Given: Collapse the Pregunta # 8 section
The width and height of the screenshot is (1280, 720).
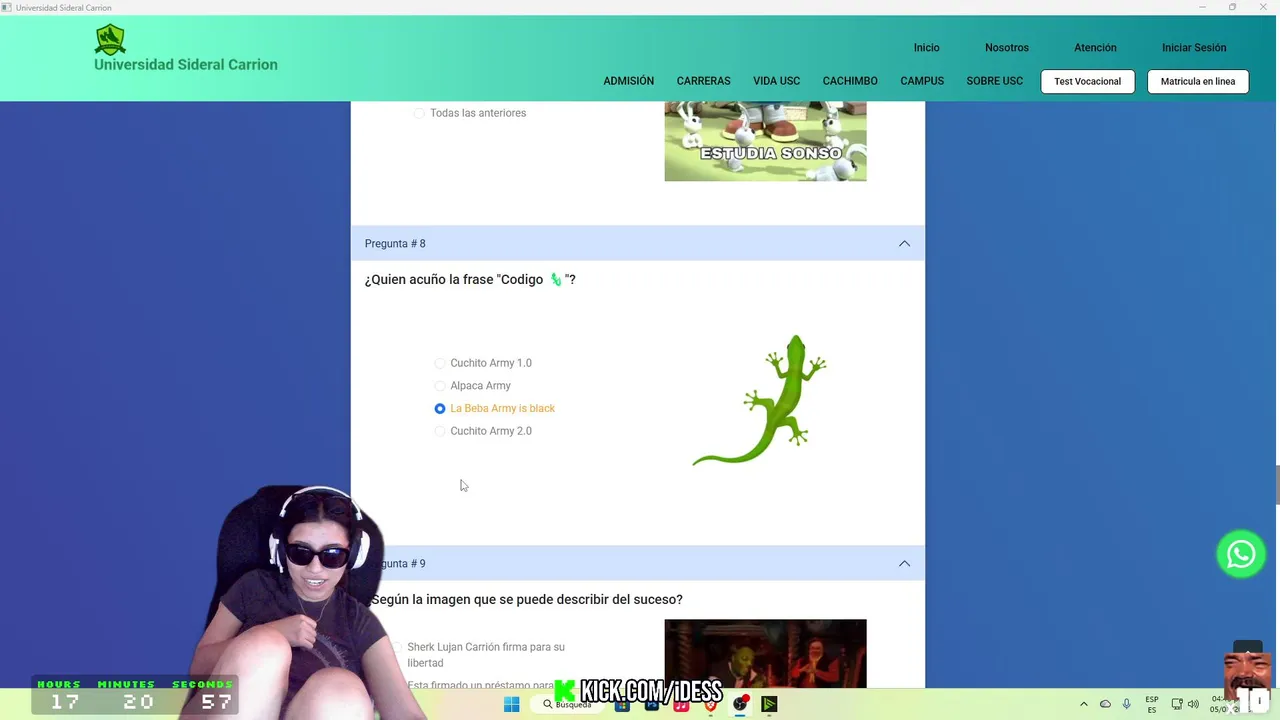Looking at the screenshot, I should pos(904,244).
